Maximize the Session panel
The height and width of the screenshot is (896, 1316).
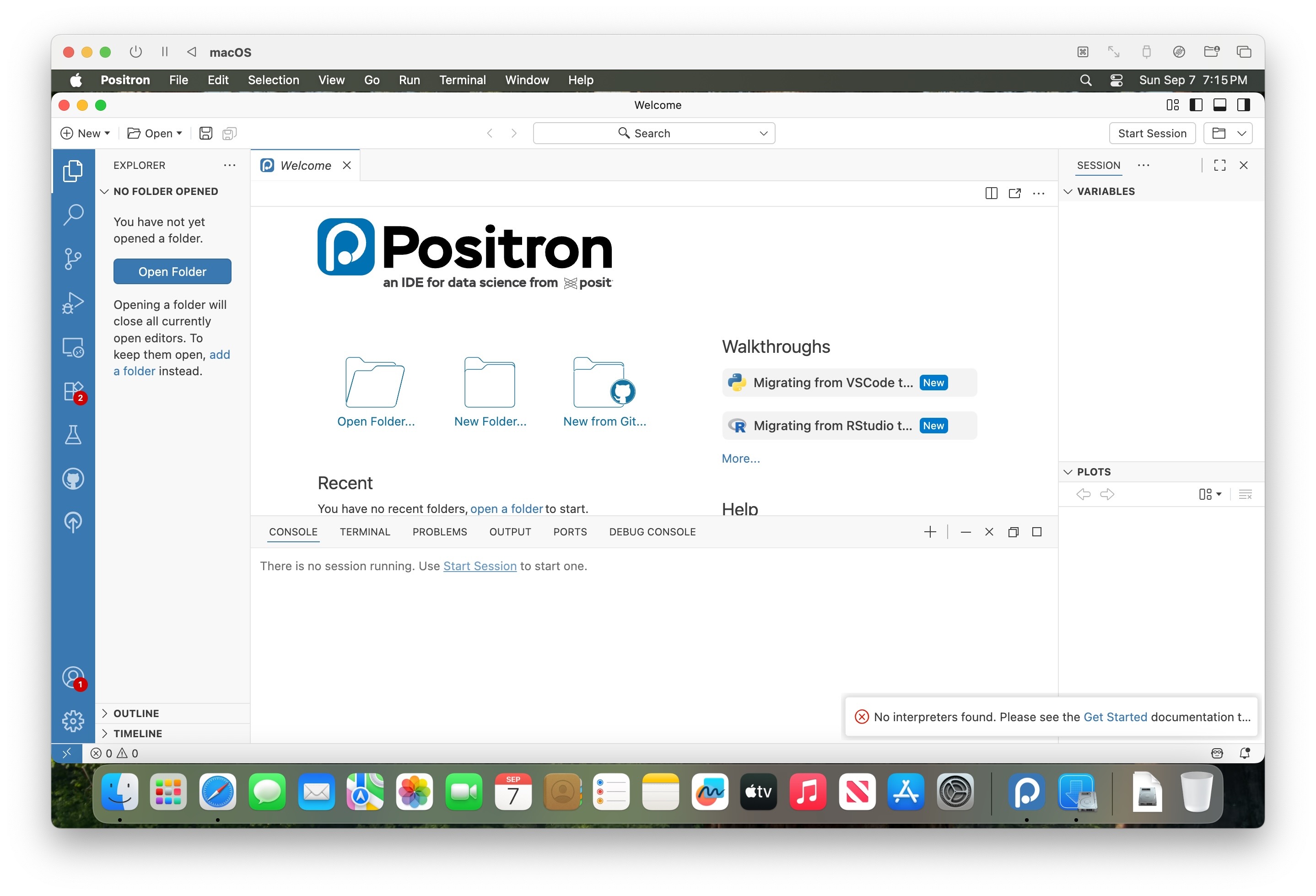[x=1220, y=165]
